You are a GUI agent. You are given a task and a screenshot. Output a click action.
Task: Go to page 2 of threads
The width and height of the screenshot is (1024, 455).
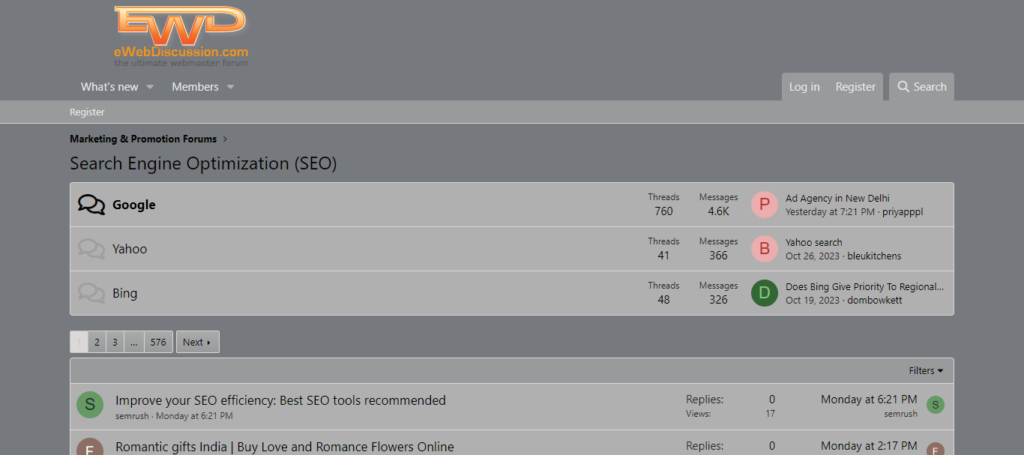coord(97,342)
